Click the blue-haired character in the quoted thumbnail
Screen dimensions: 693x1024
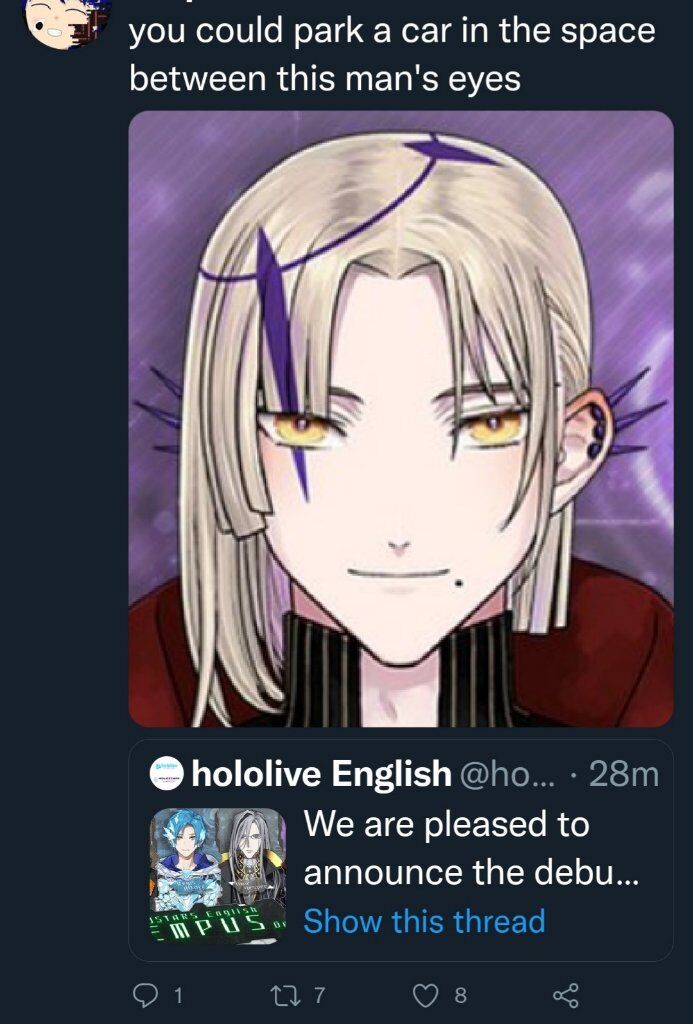(x=185, y=857)
